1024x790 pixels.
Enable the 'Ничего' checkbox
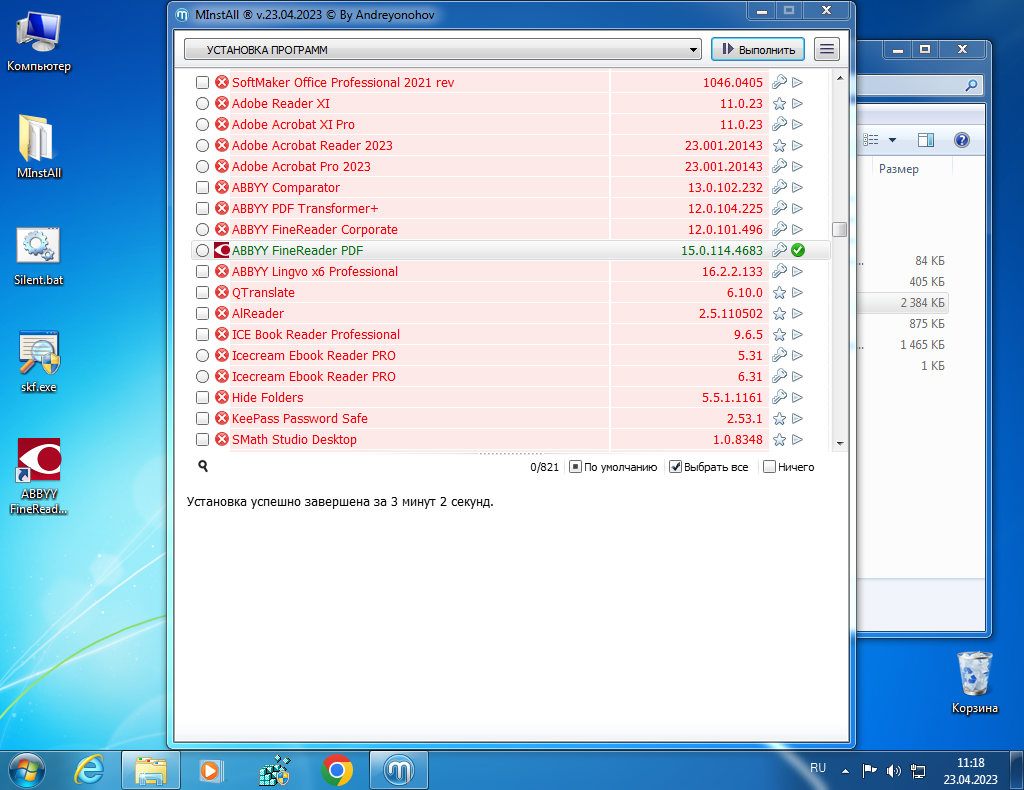click(x=769, y=467)
